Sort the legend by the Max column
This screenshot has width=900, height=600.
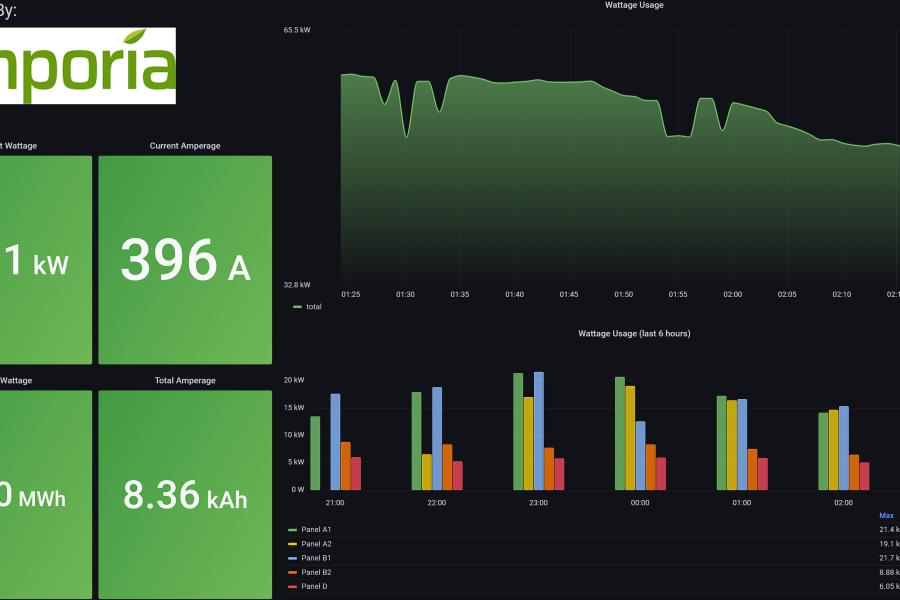886,515
